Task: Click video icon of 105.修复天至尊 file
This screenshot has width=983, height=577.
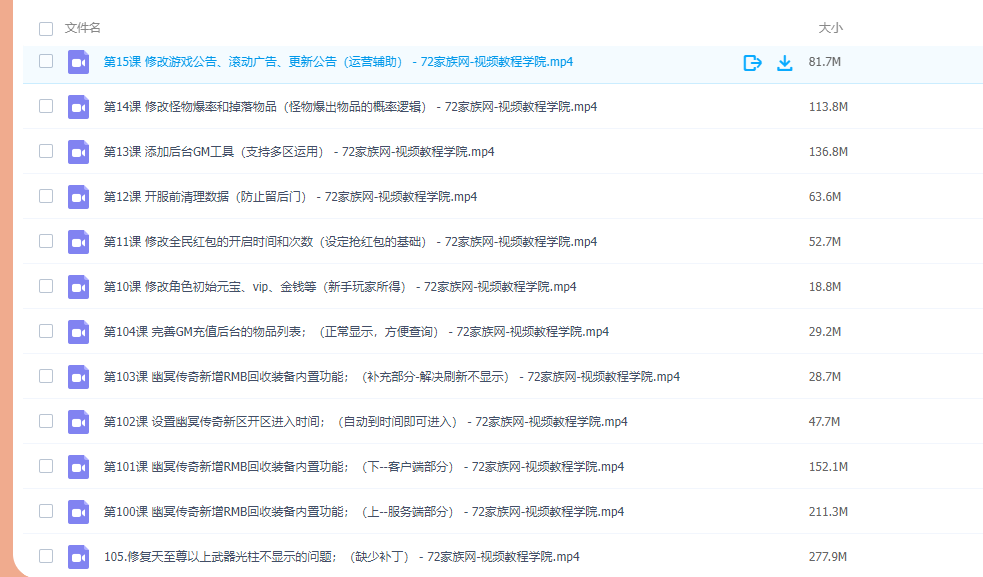Action: click(x=79, y=557)
